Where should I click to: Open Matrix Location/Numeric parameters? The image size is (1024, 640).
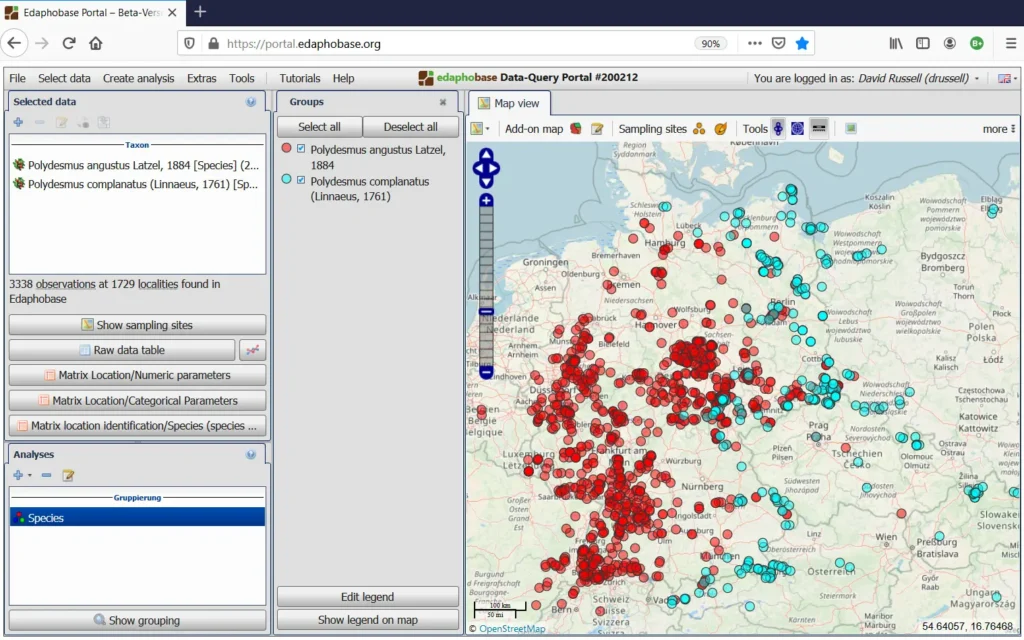point(137,375)
